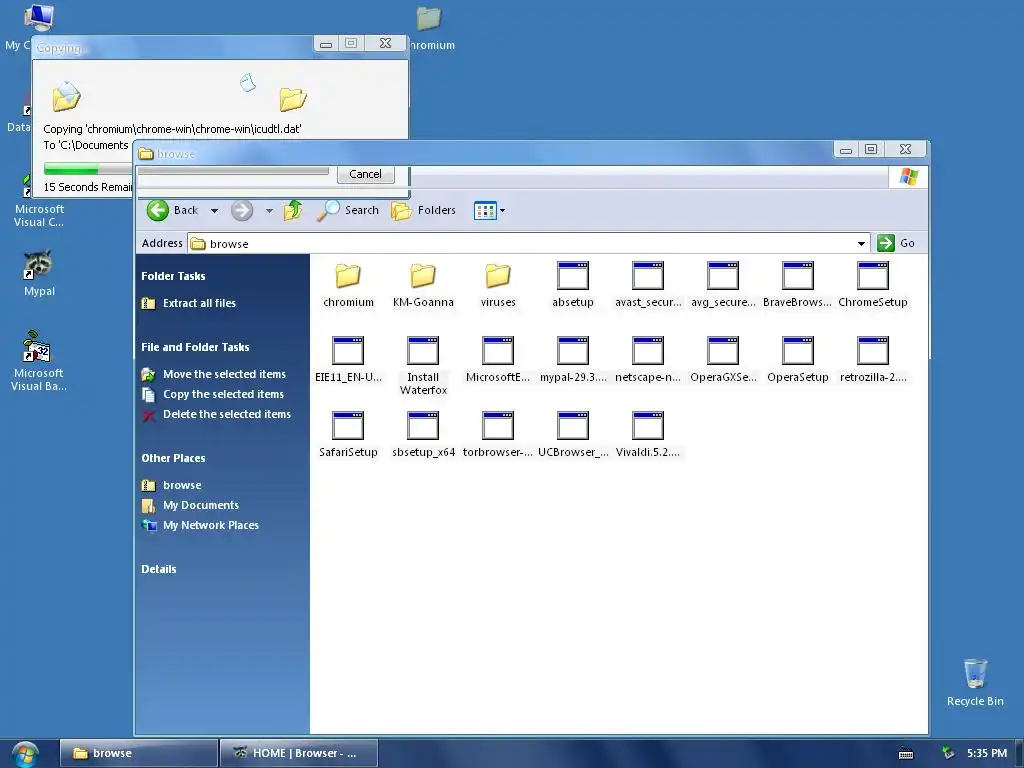The width and height of the screenshot is (1024, 768).
Task: Open the Recycle Bin
Action: pyautogui.click(x=975, y=682)
